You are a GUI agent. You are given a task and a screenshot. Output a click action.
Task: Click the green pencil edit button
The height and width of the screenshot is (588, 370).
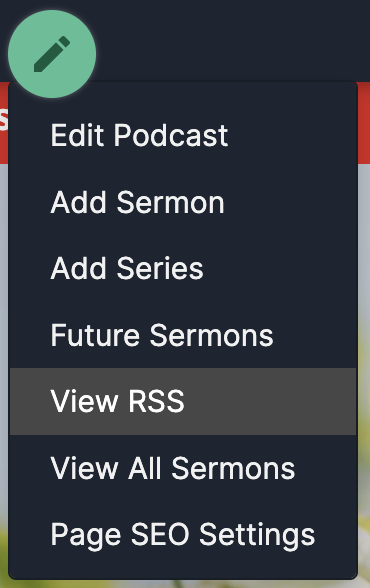52,54
